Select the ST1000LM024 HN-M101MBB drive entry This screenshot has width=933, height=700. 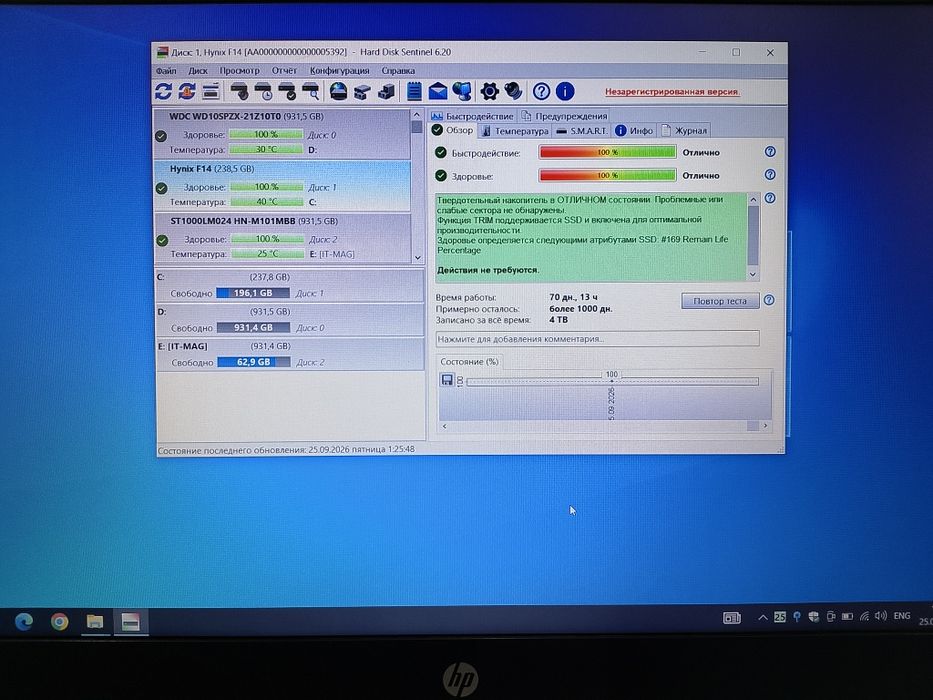click(282, 238)
